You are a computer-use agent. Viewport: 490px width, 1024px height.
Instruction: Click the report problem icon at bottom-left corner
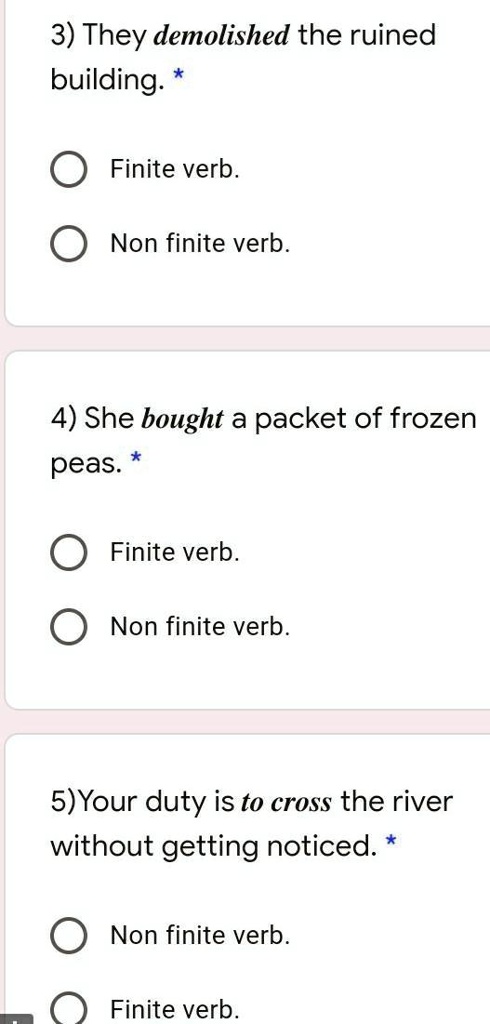16,1019
